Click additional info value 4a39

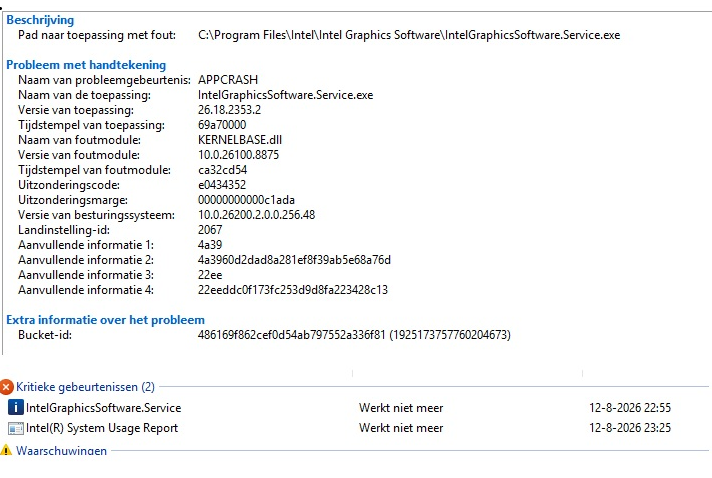coord(210,245)
